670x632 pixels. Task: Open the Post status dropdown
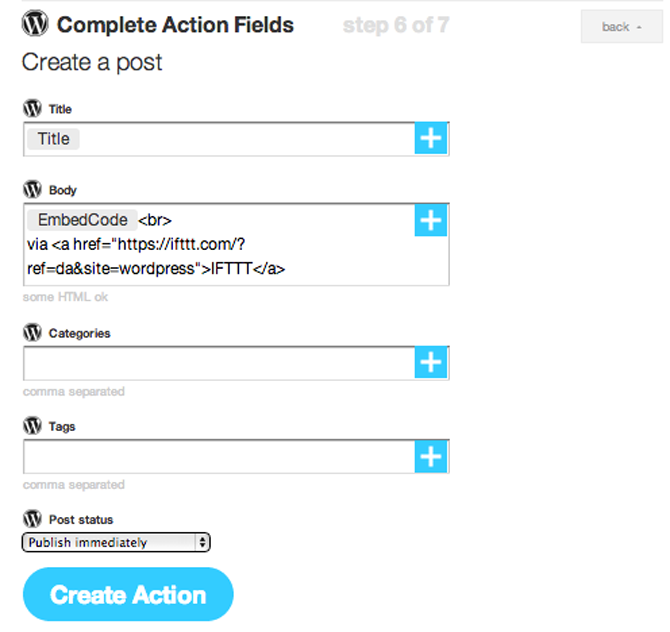tap(116, 542)
